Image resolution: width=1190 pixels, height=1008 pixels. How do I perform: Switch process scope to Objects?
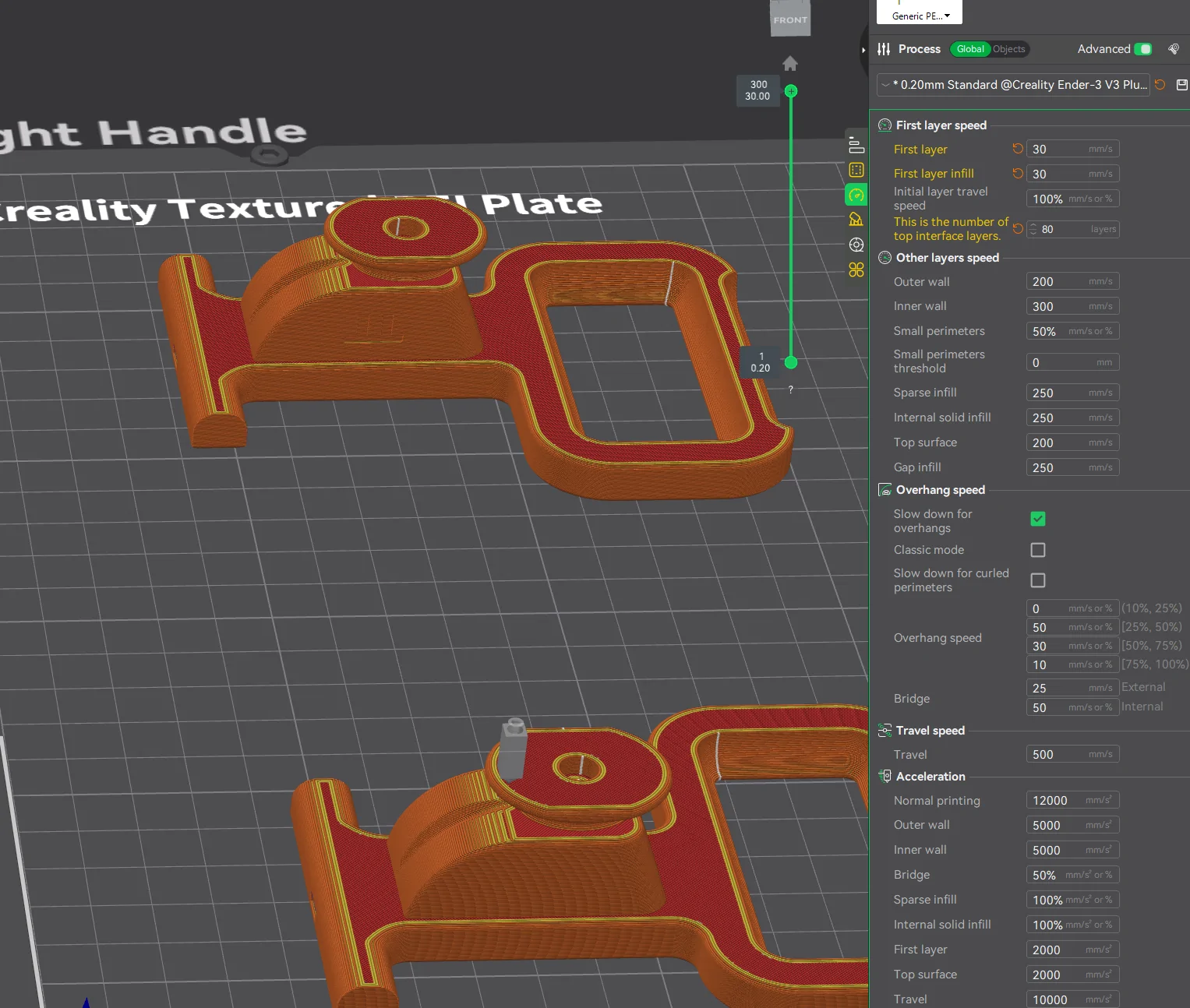pyautogui.click(x=1009, y=49)
